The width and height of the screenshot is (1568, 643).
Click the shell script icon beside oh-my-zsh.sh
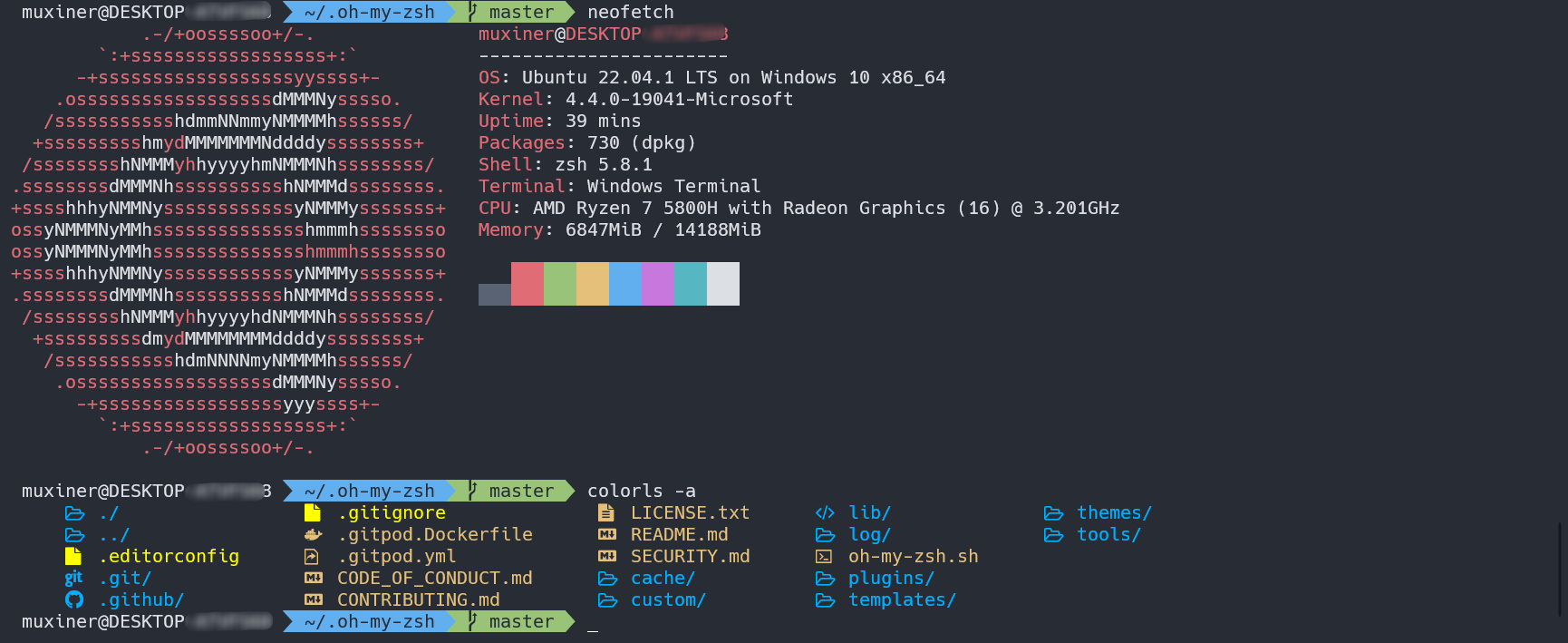click(x=824, y=557)
